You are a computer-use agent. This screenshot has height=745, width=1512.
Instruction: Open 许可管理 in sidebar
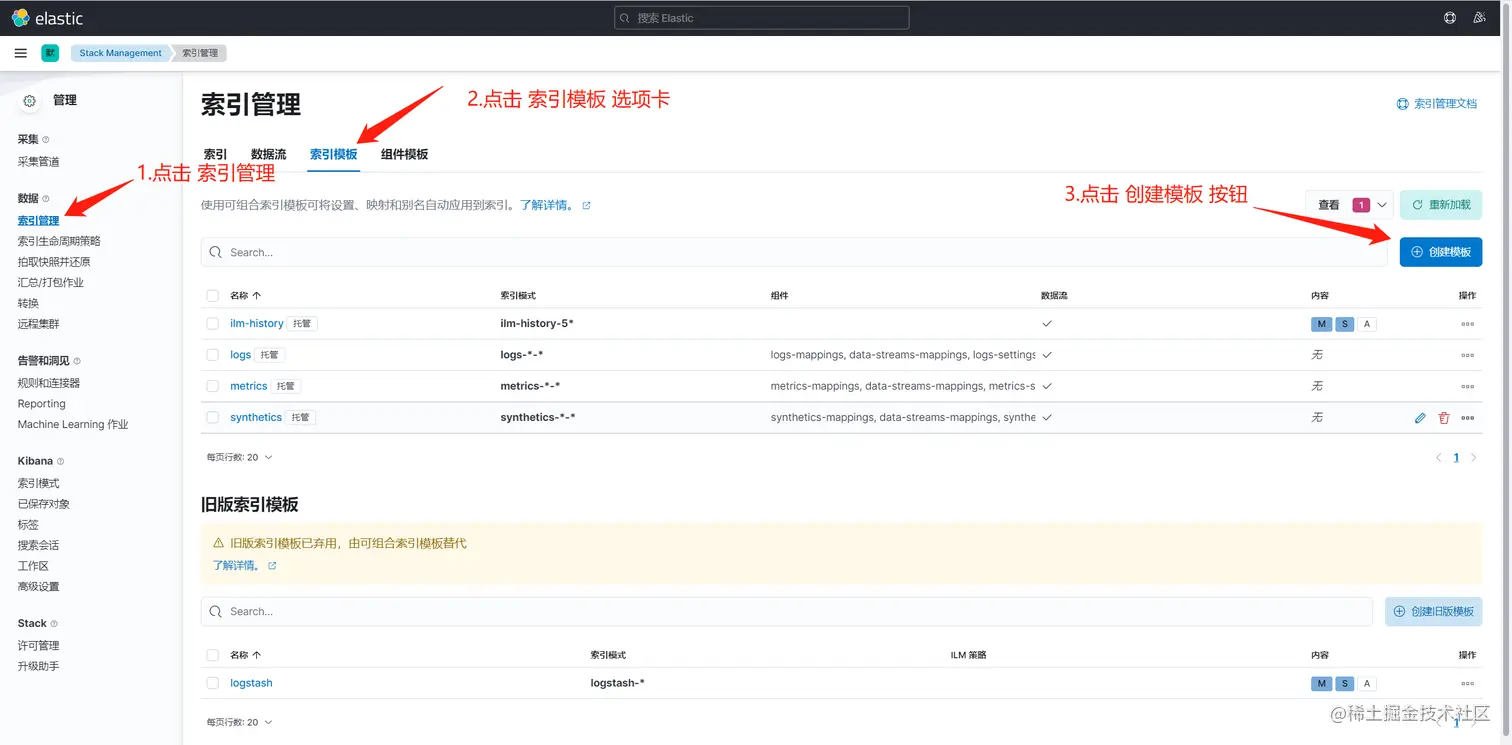point(38,646)
